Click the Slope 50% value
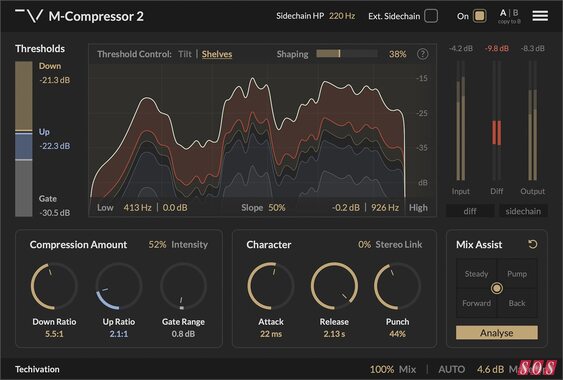This screenshot has width=563, height=380. click(x=276, y=208)
